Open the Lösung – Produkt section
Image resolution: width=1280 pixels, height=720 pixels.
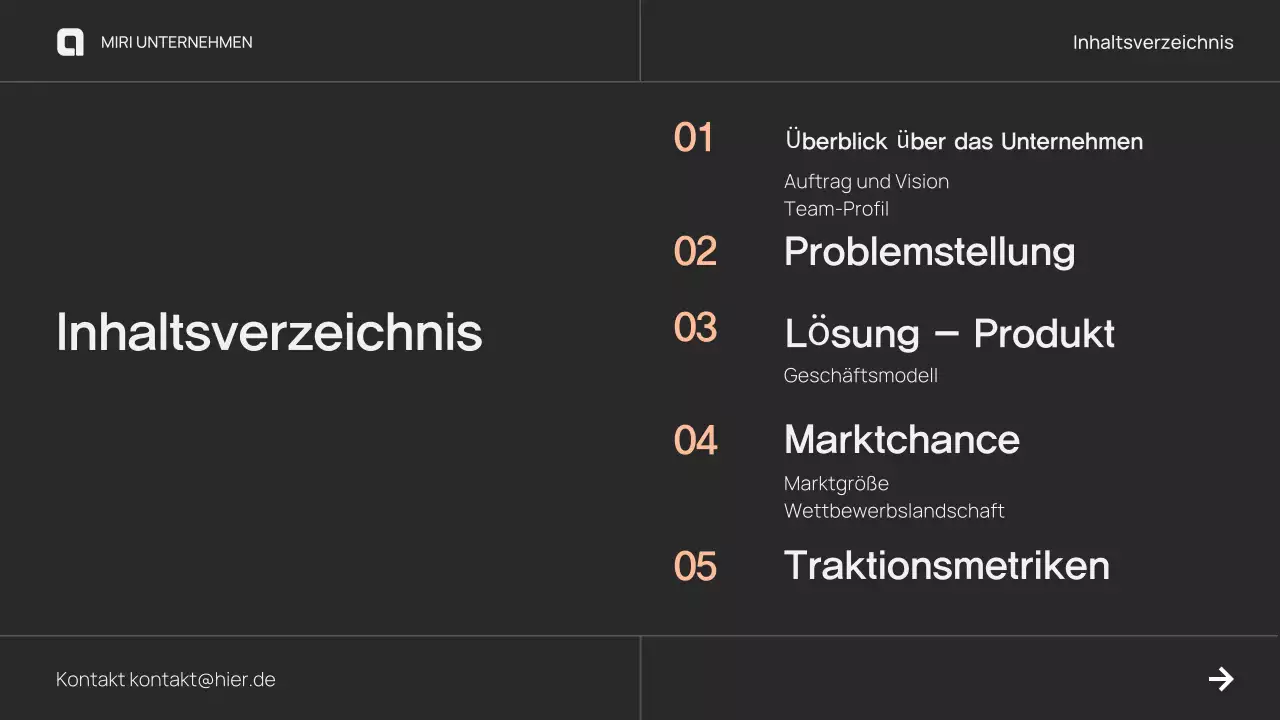click(949, 334)
